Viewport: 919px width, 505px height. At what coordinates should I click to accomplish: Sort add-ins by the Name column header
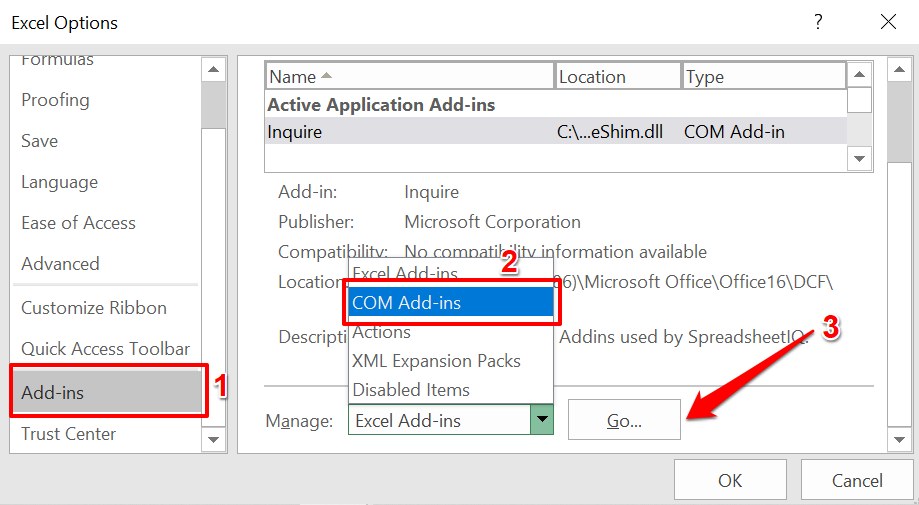409,77
